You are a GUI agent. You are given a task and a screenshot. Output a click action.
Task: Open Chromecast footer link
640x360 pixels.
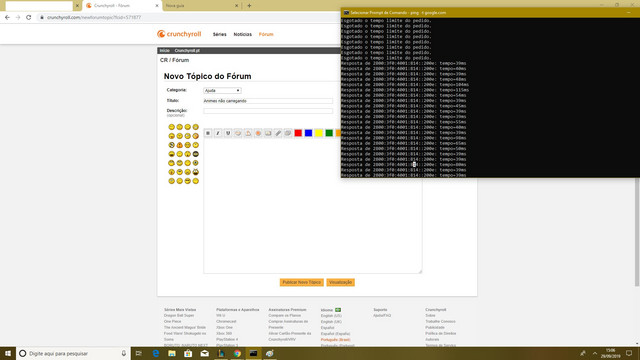226,322
